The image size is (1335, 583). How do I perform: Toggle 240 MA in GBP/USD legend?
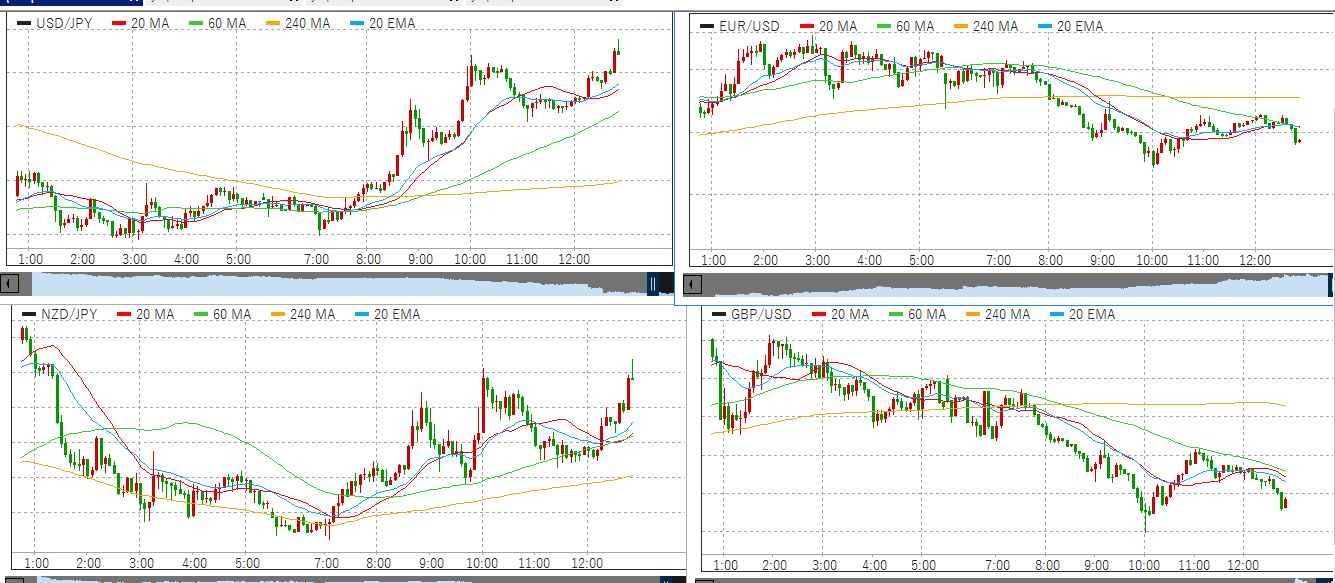(999, 314)
